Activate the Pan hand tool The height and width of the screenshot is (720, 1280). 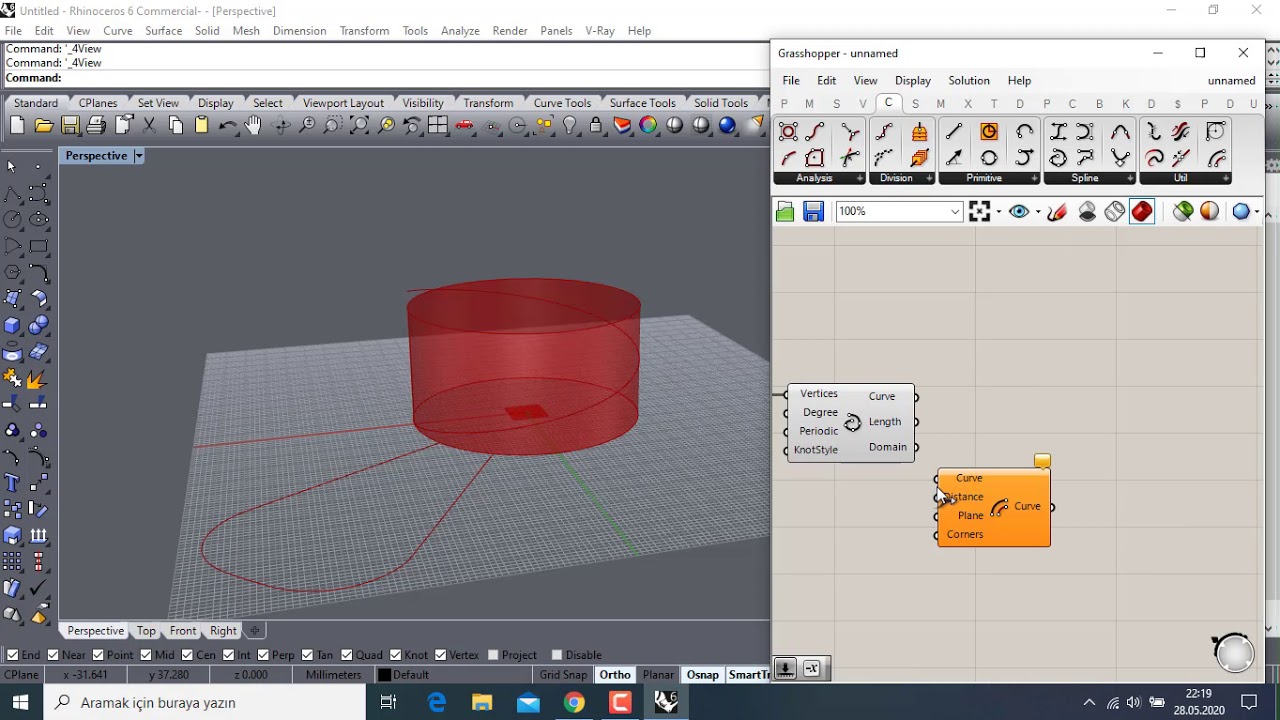click(254, 125)
